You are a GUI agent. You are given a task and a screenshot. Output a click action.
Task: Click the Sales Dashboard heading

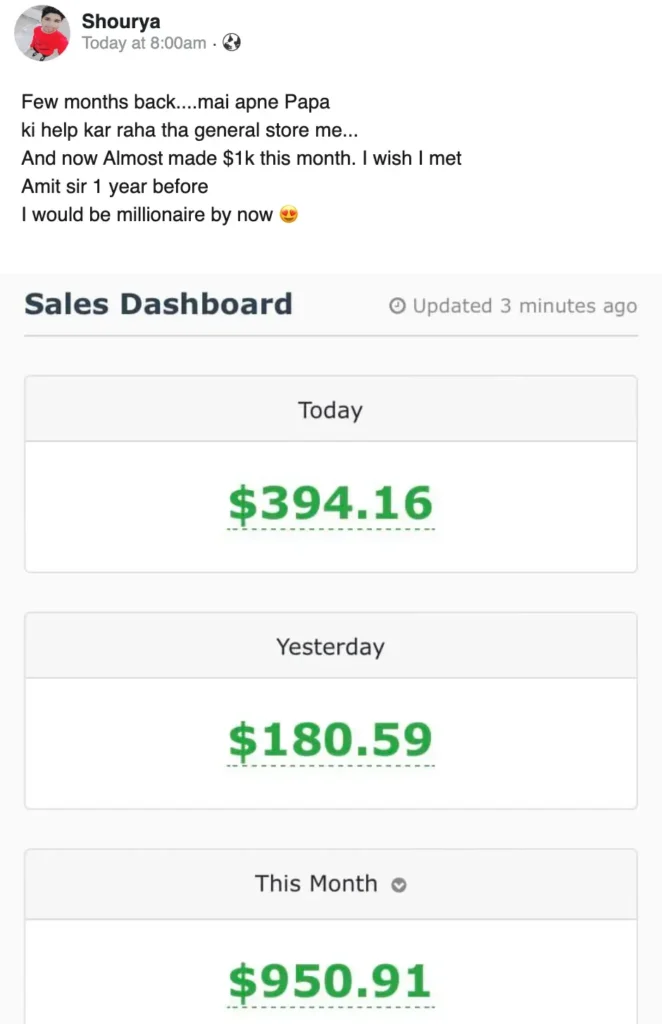coord(158,304)
